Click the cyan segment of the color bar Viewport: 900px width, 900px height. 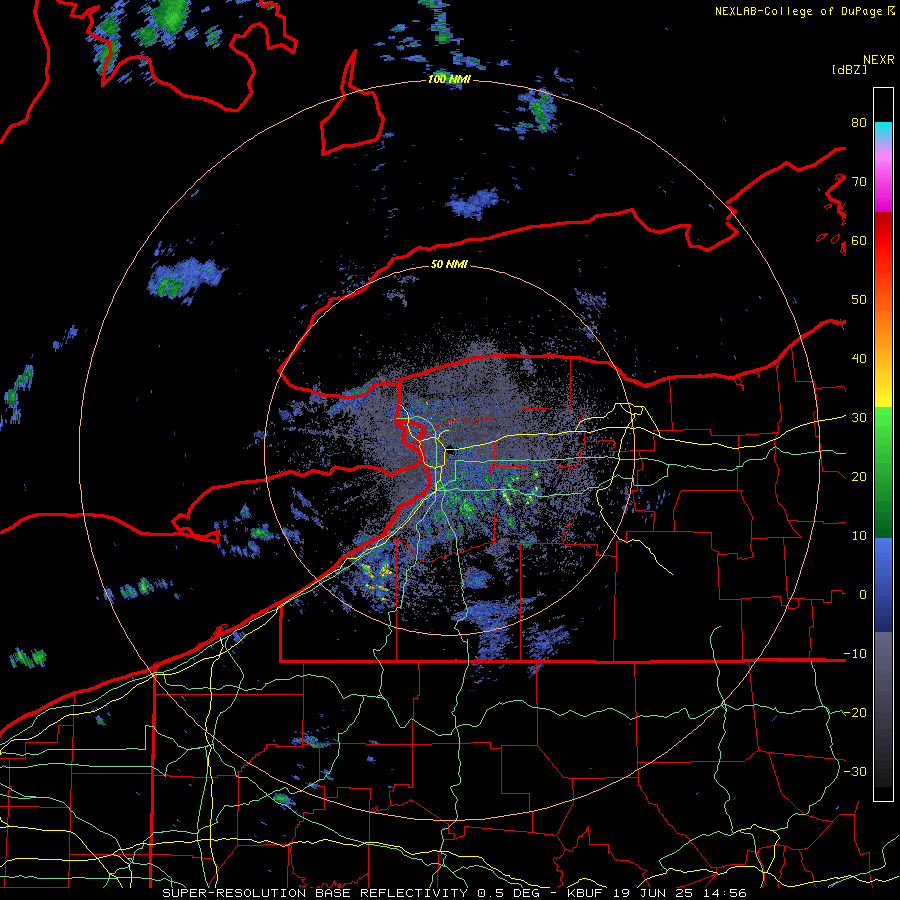883,130
